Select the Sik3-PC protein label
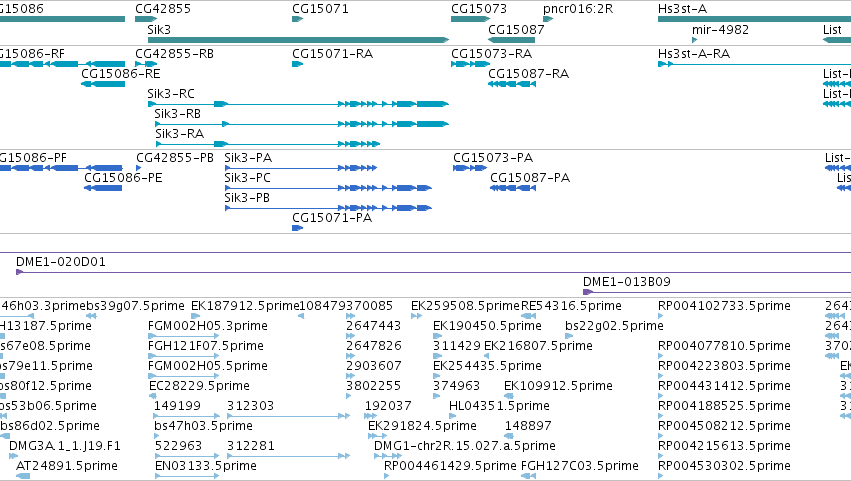This screenshot has width=851, height=481. click(x=247, y=178)
